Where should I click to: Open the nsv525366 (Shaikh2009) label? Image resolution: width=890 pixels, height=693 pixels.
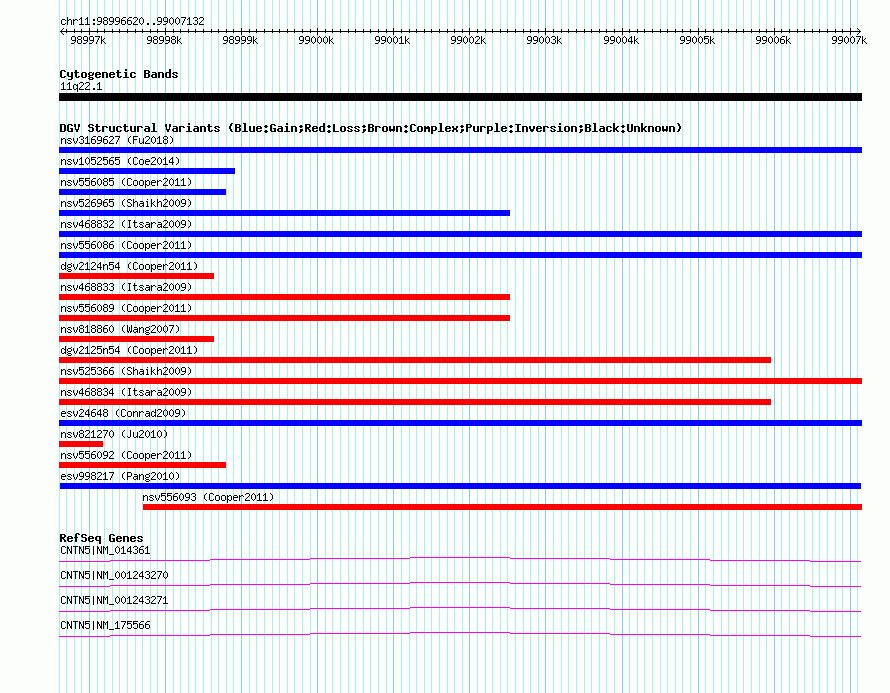(126, 371)
